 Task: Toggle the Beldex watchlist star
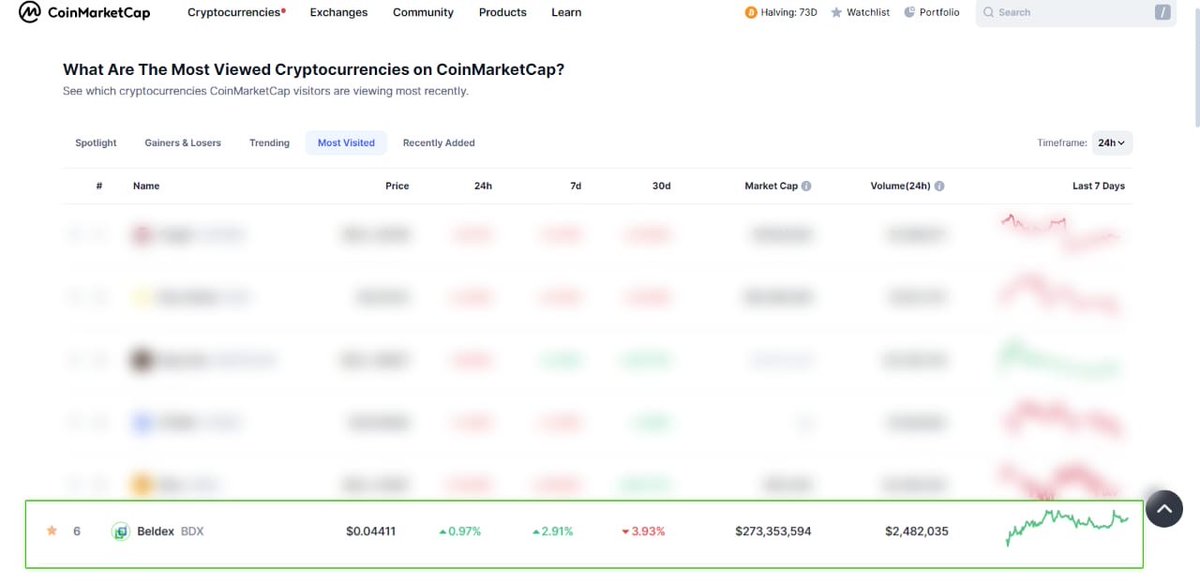(52, 531)
